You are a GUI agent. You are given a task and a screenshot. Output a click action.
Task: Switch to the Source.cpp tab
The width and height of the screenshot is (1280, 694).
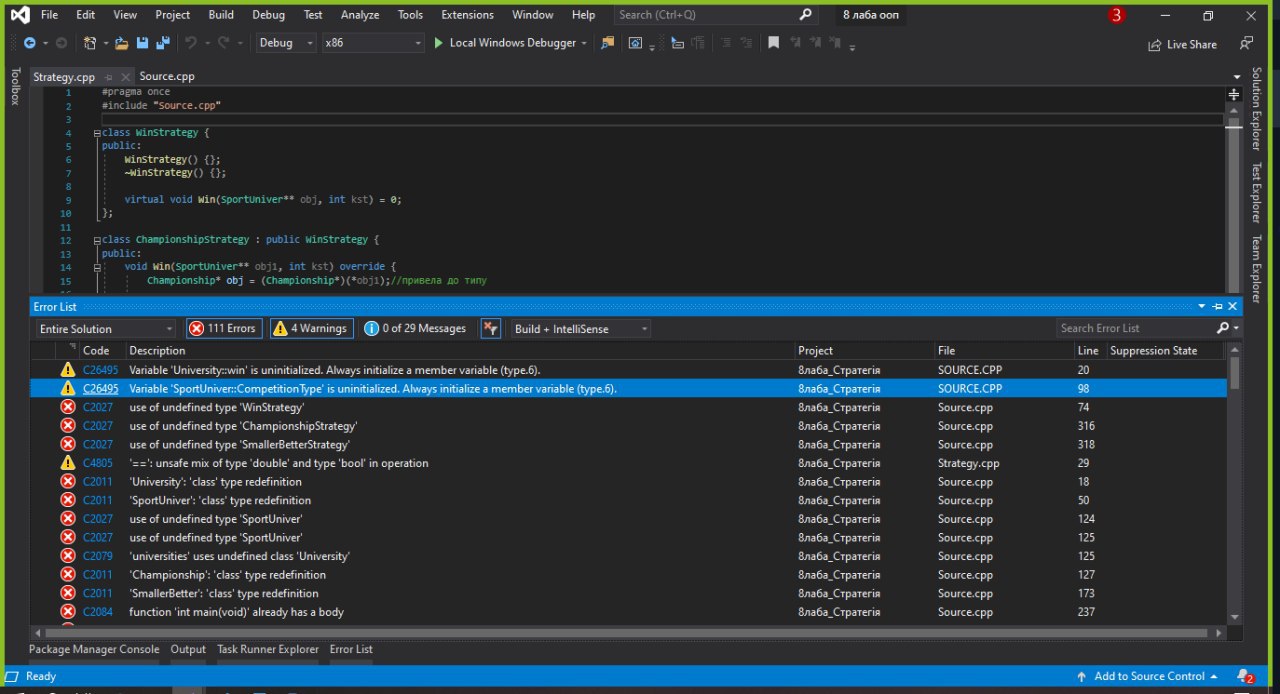[167, 76]
